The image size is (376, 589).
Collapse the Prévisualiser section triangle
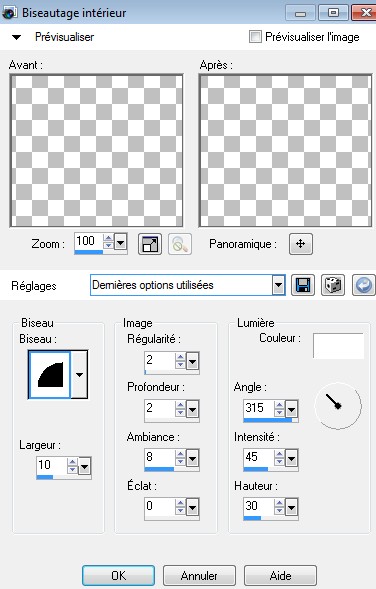[x=17, y=37]
